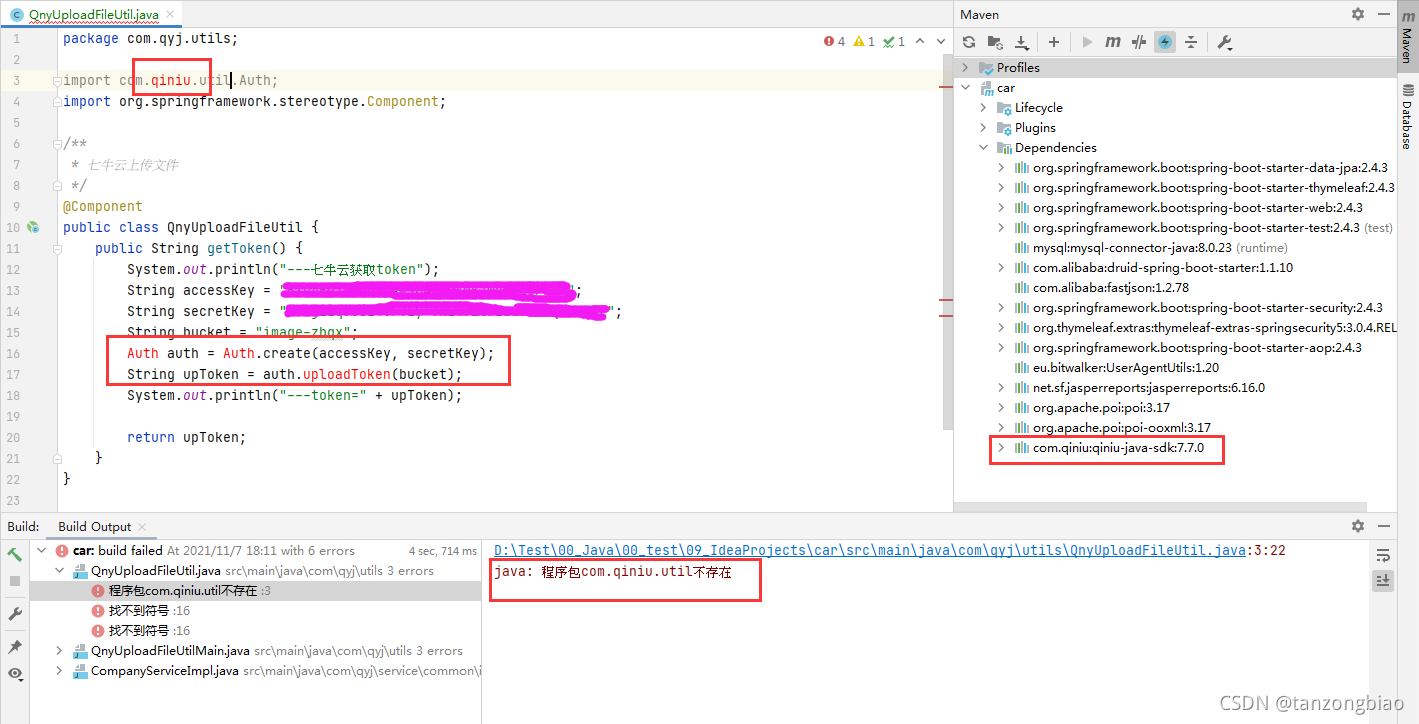
Task: Open Maven settings via wrench icon
Action: [x=1226, y=41]
